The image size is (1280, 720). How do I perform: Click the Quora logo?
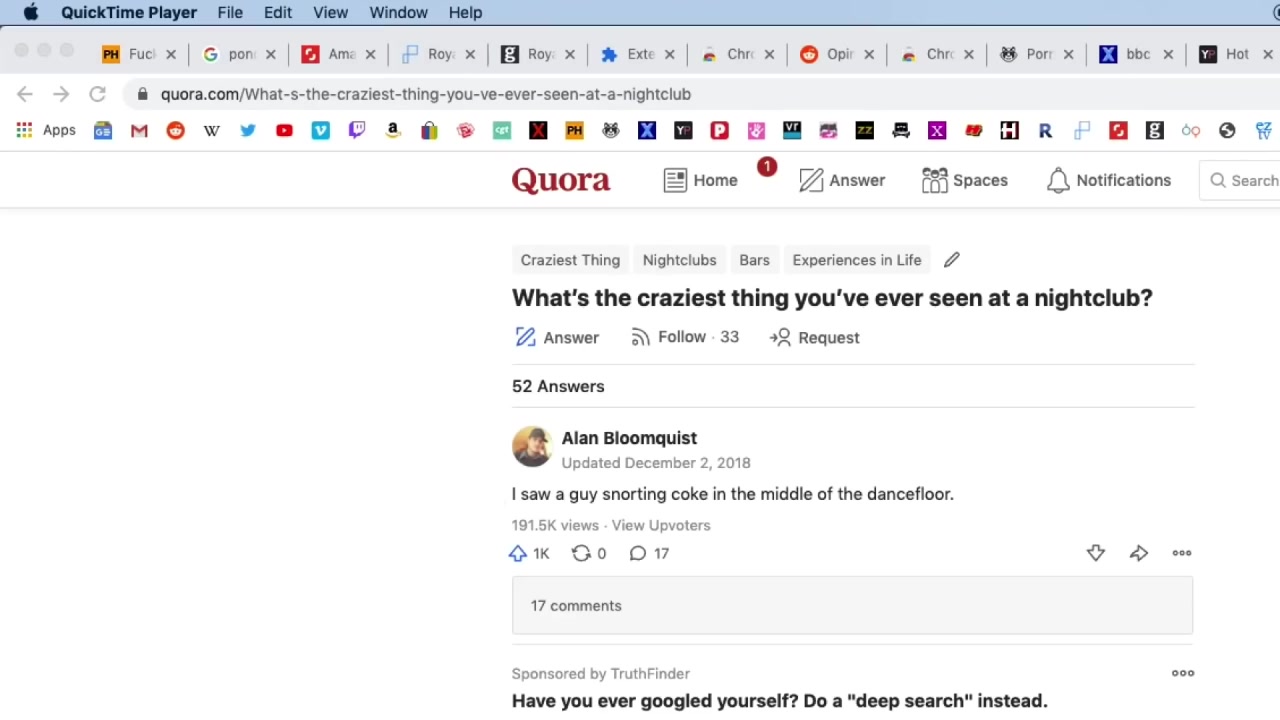[x=561, y=180]
